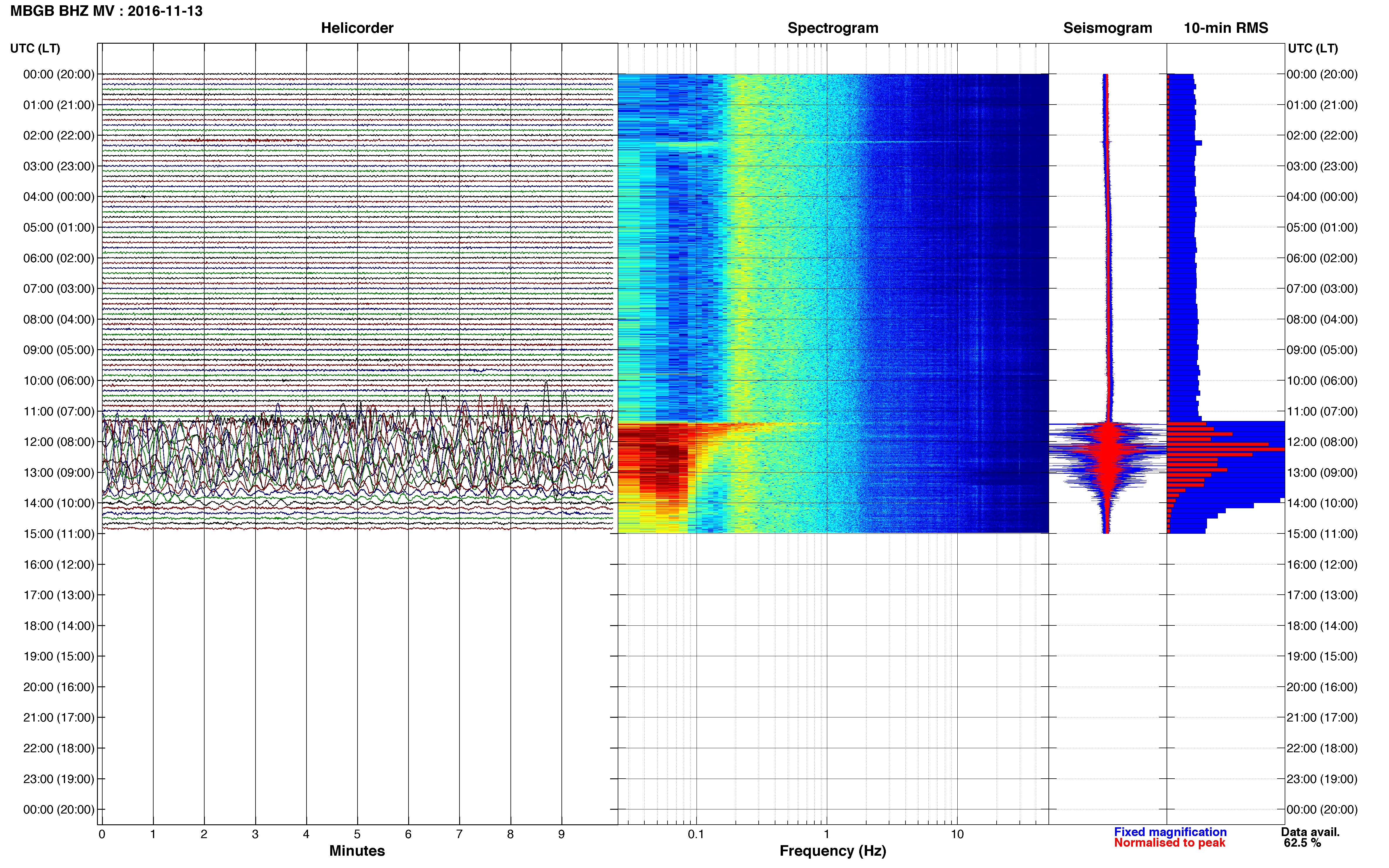Click RMS-side time label "16:00 (12:00)"

click(x=1322, y=564)
